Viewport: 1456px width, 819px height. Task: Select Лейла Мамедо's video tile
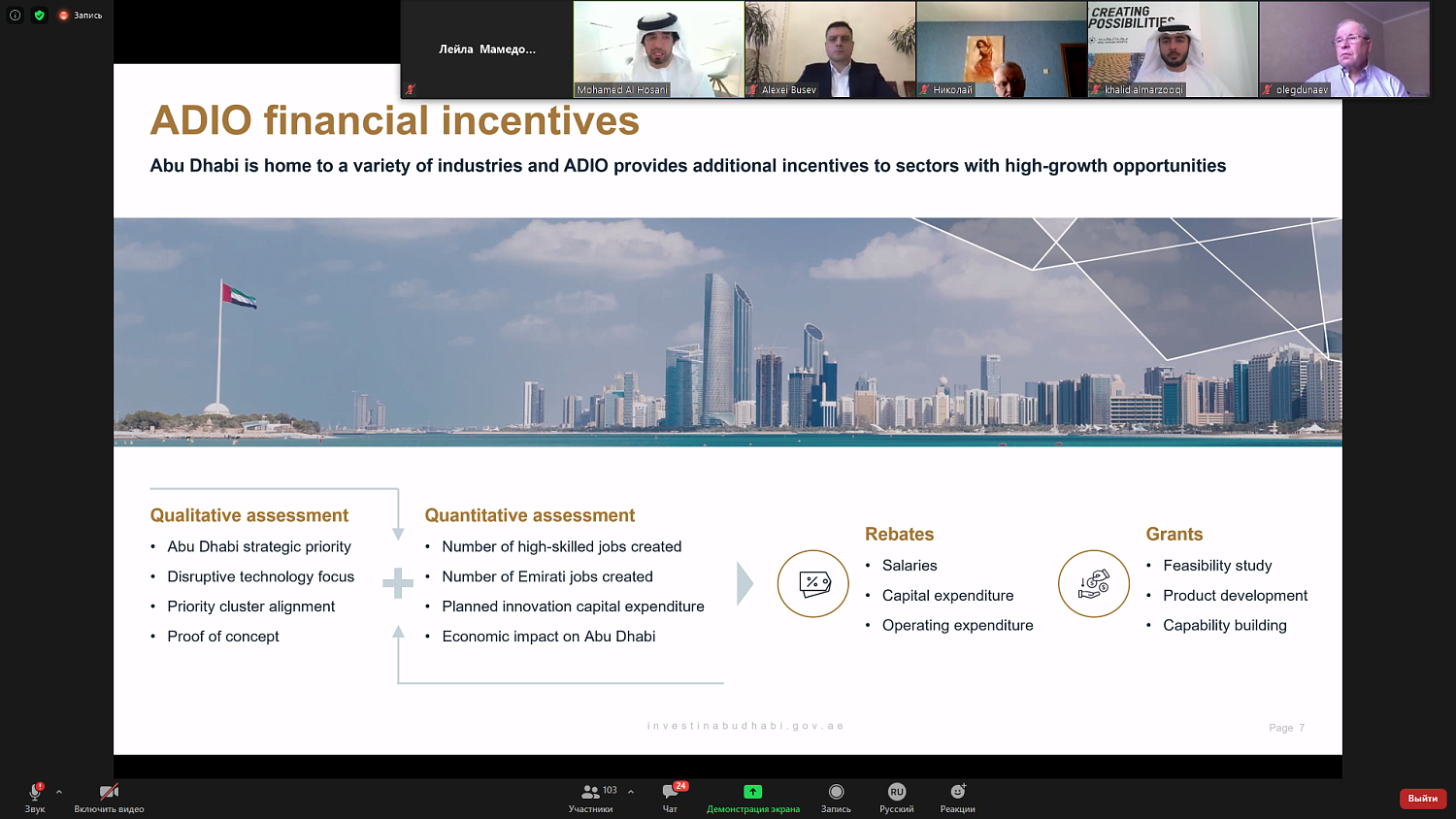[x=487, y=49]
